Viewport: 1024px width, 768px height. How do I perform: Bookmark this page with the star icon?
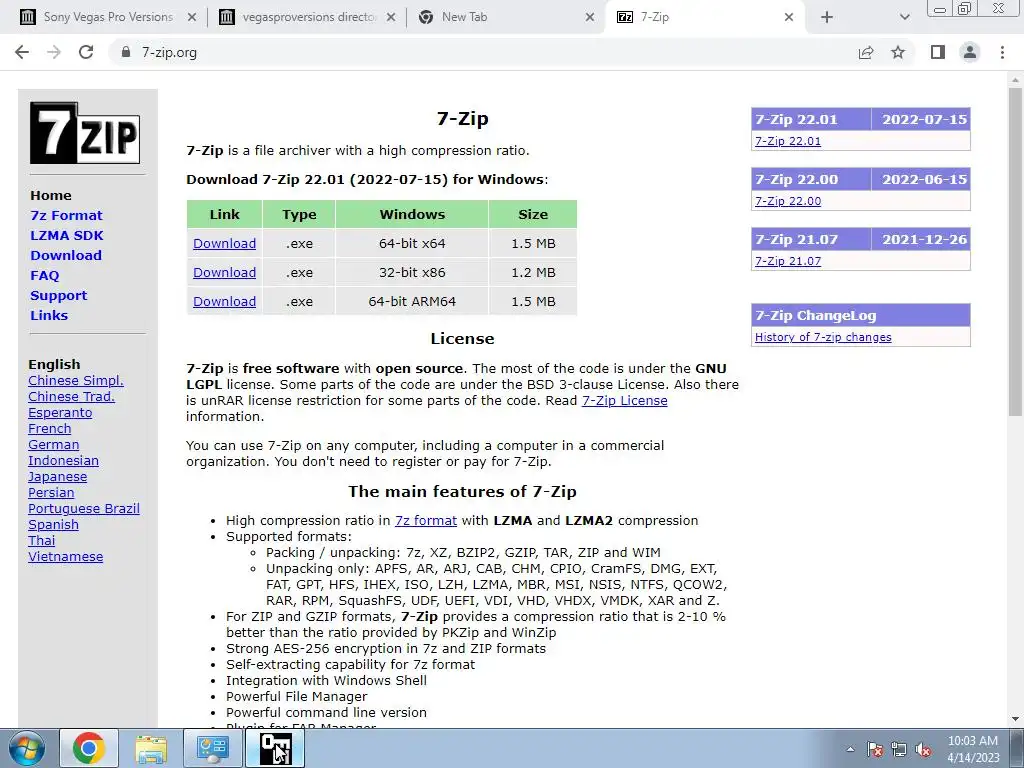pos(898,52)
